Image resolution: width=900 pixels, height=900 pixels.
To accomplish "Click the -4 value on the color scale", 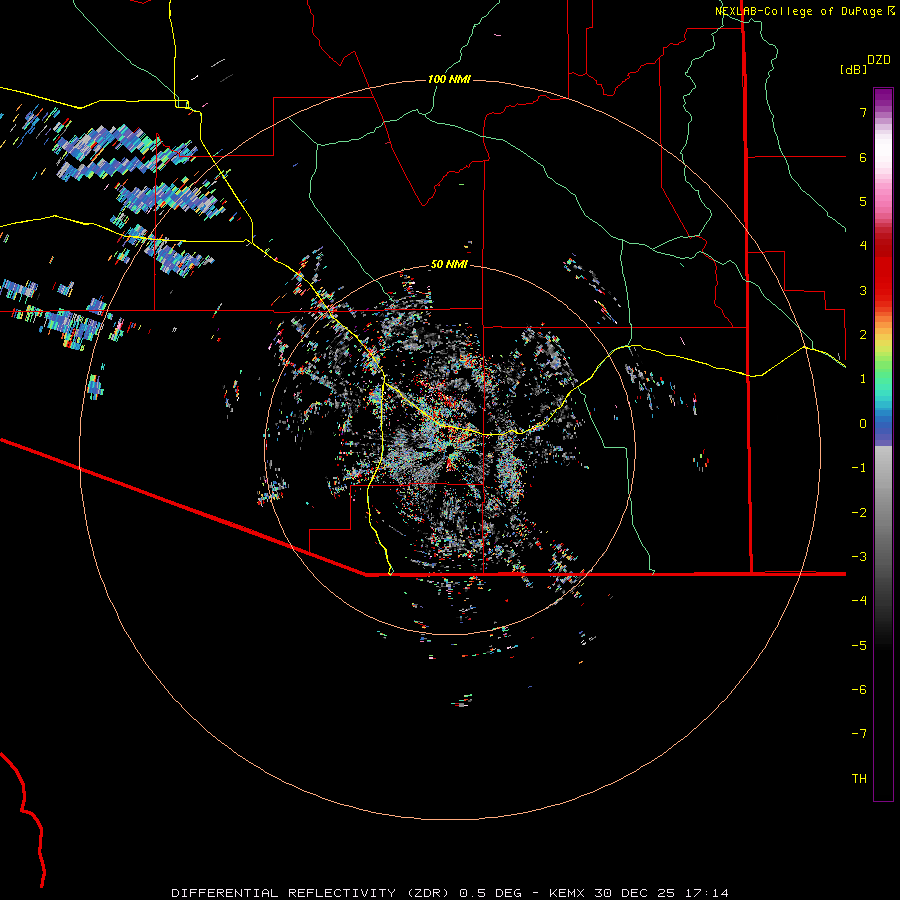I will (859, 601).
